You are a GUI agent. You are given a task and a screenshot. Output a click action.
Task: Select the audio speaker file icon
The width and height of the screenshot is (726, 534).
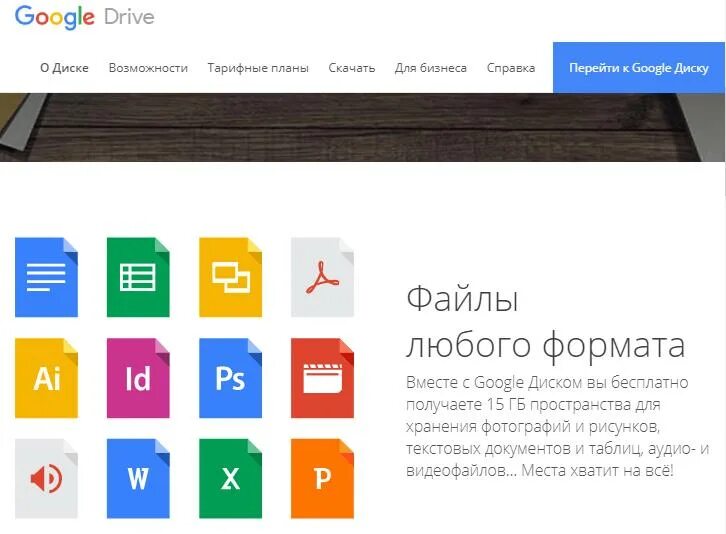[x=46, y=478]
